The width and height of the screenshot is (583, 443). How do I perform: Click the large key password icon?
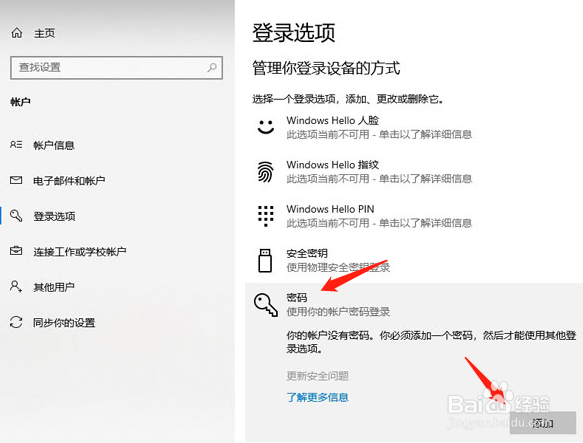266,305
